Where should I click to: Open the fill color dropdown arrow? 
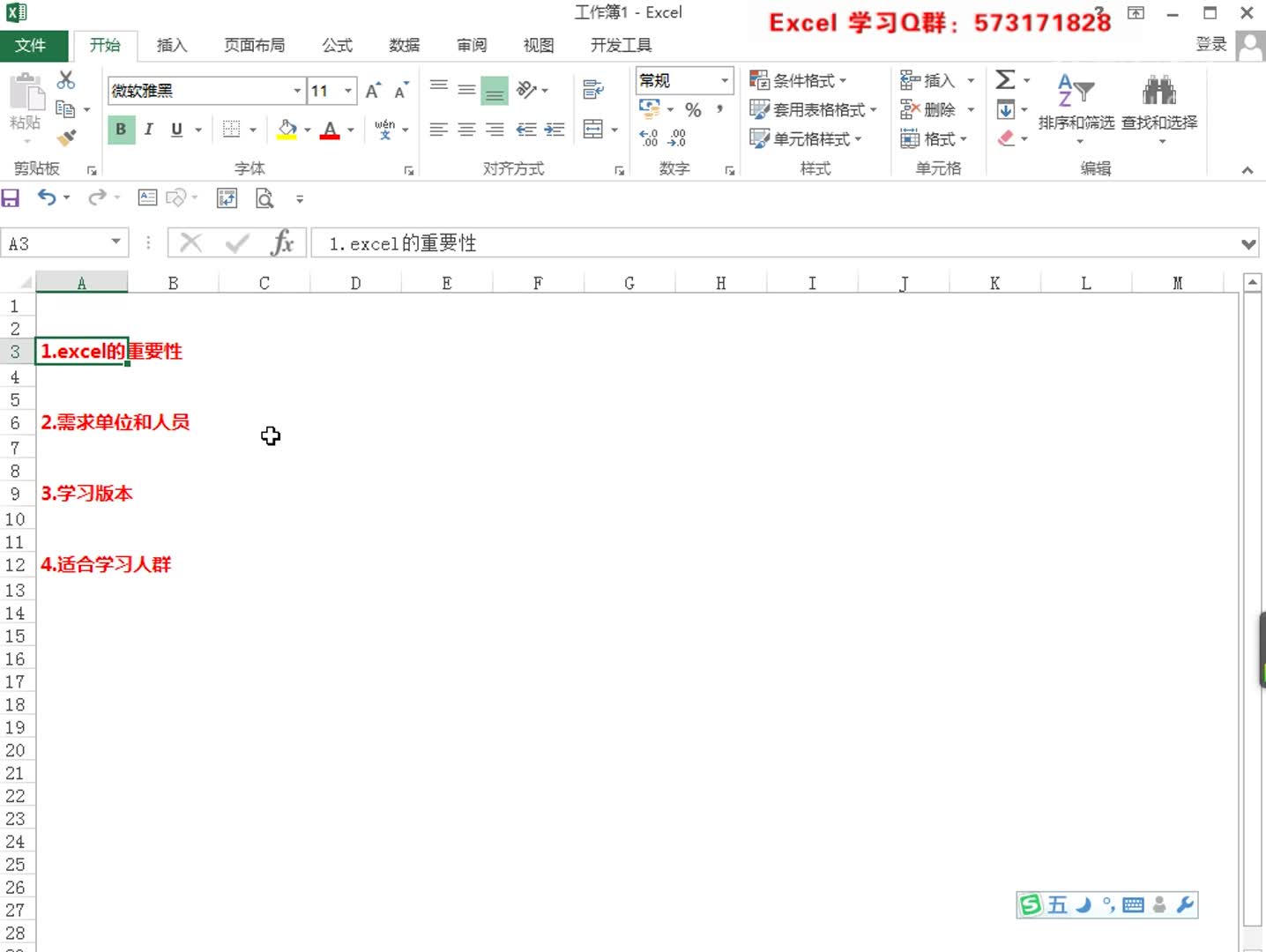click(x=308, y=130)
